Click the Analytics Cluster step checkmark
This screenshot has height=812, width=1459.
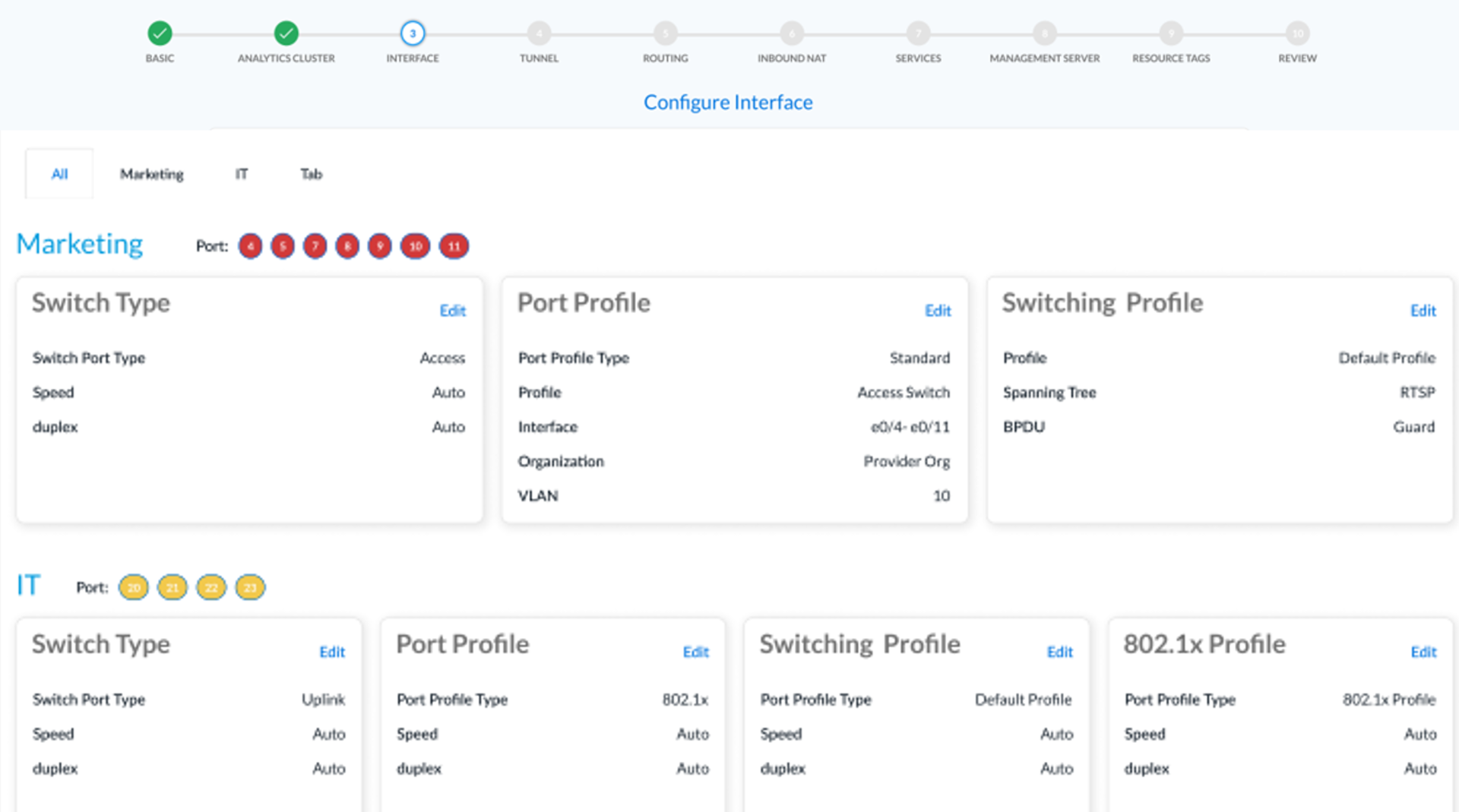coord(286,33)
